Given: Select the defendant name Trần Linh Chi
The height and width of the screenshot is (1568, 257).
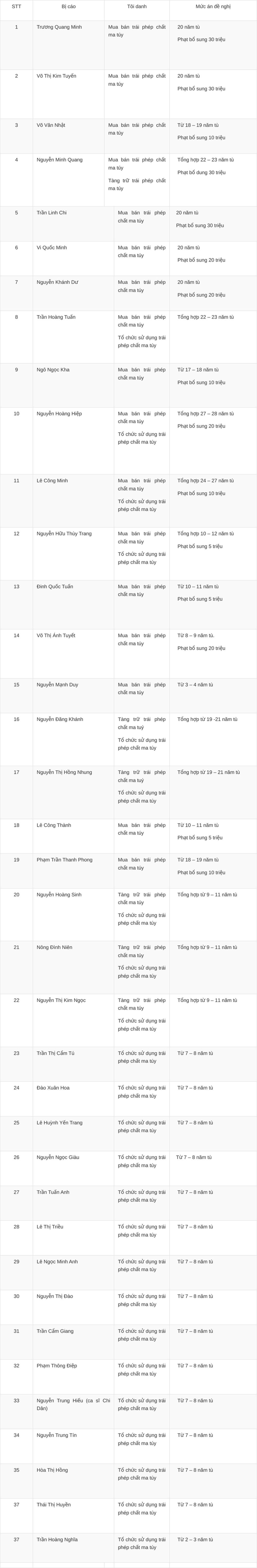Looking at the screenshot, I should tap(52, 212).
